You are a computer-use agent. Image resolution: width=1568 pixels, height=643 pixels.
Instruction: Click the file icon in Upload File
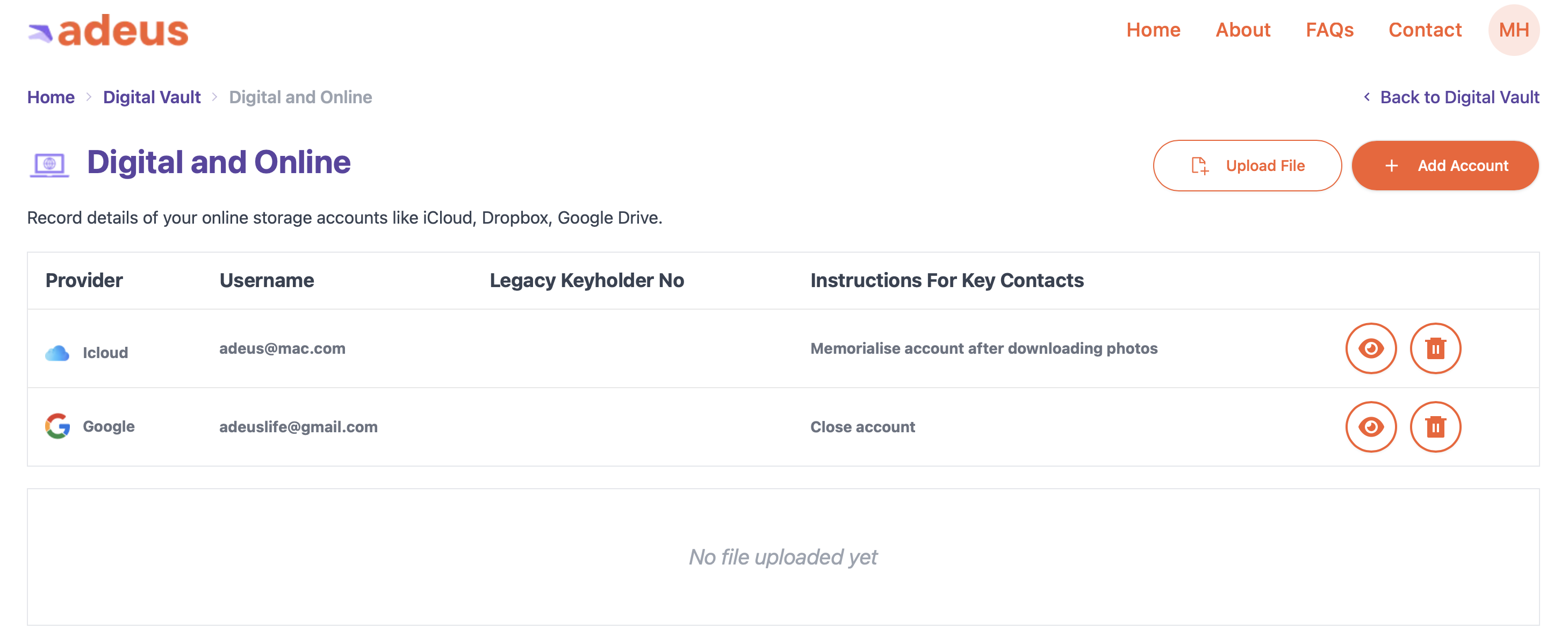[1199, 166]
